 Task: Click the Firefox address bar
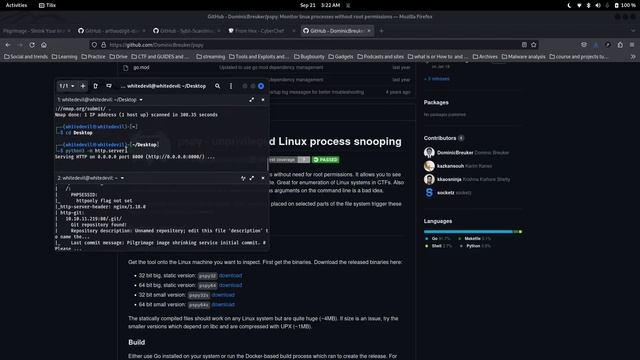click(313, 45)
